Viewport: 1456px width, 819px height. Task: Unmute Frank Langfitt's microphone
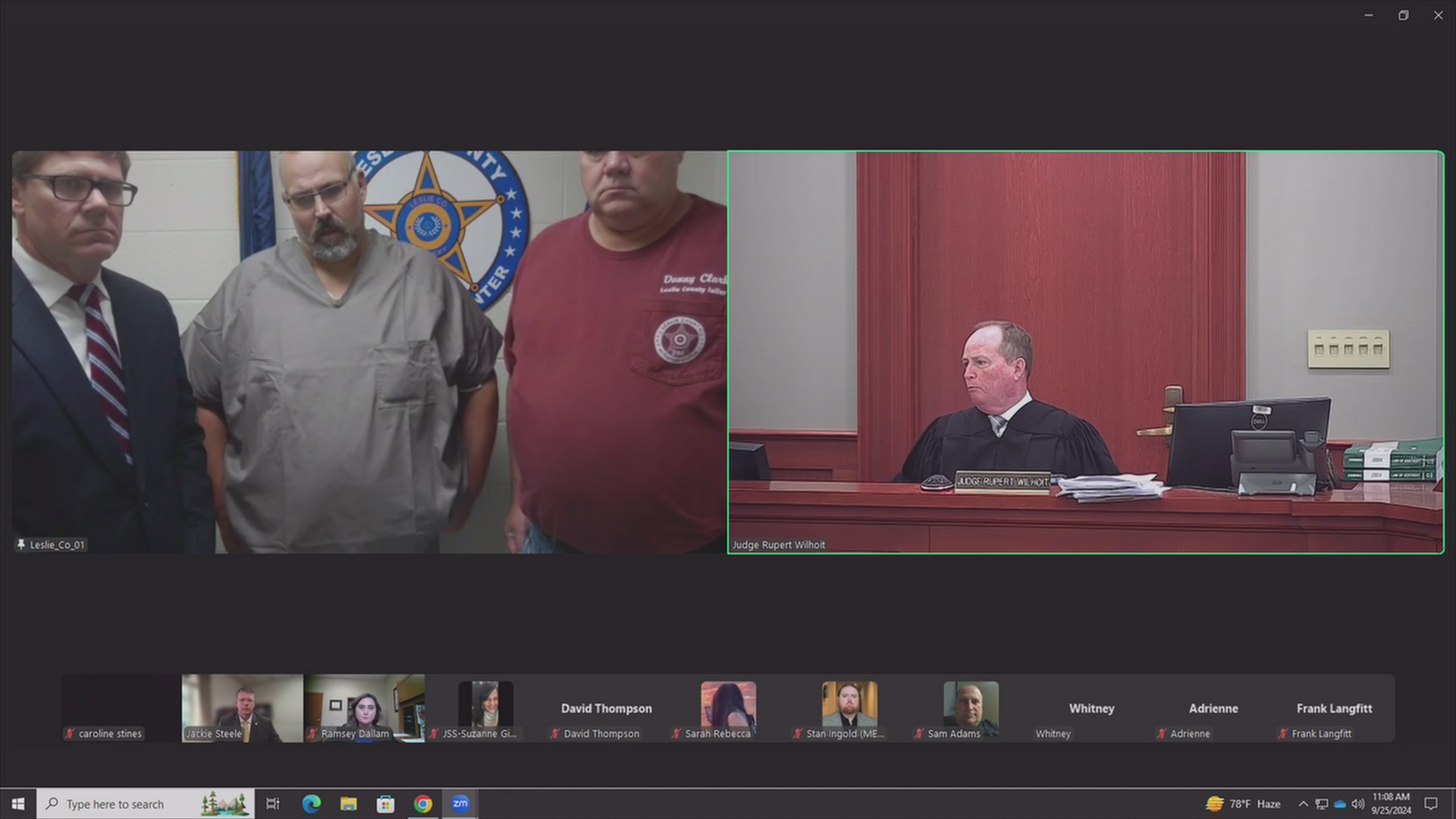point(1283,733)
